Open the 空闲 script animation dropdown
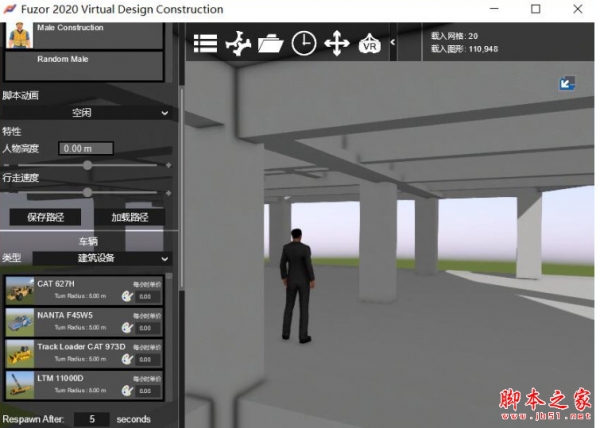The width and height of the screenshot is (600, 428). (86, 113)
